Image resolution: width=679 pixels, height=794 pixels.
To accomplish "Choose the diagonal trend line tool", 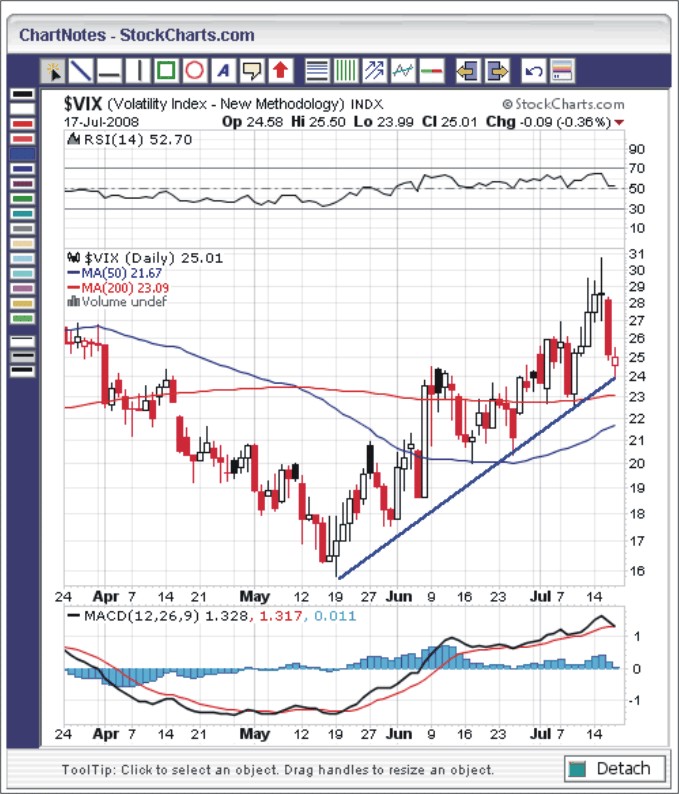I will point(80,71).
